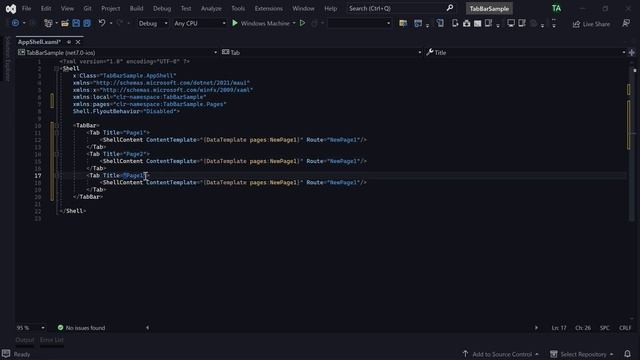Open the Debug menu
This screenshot has height=360, width=640.
[162, 8]
